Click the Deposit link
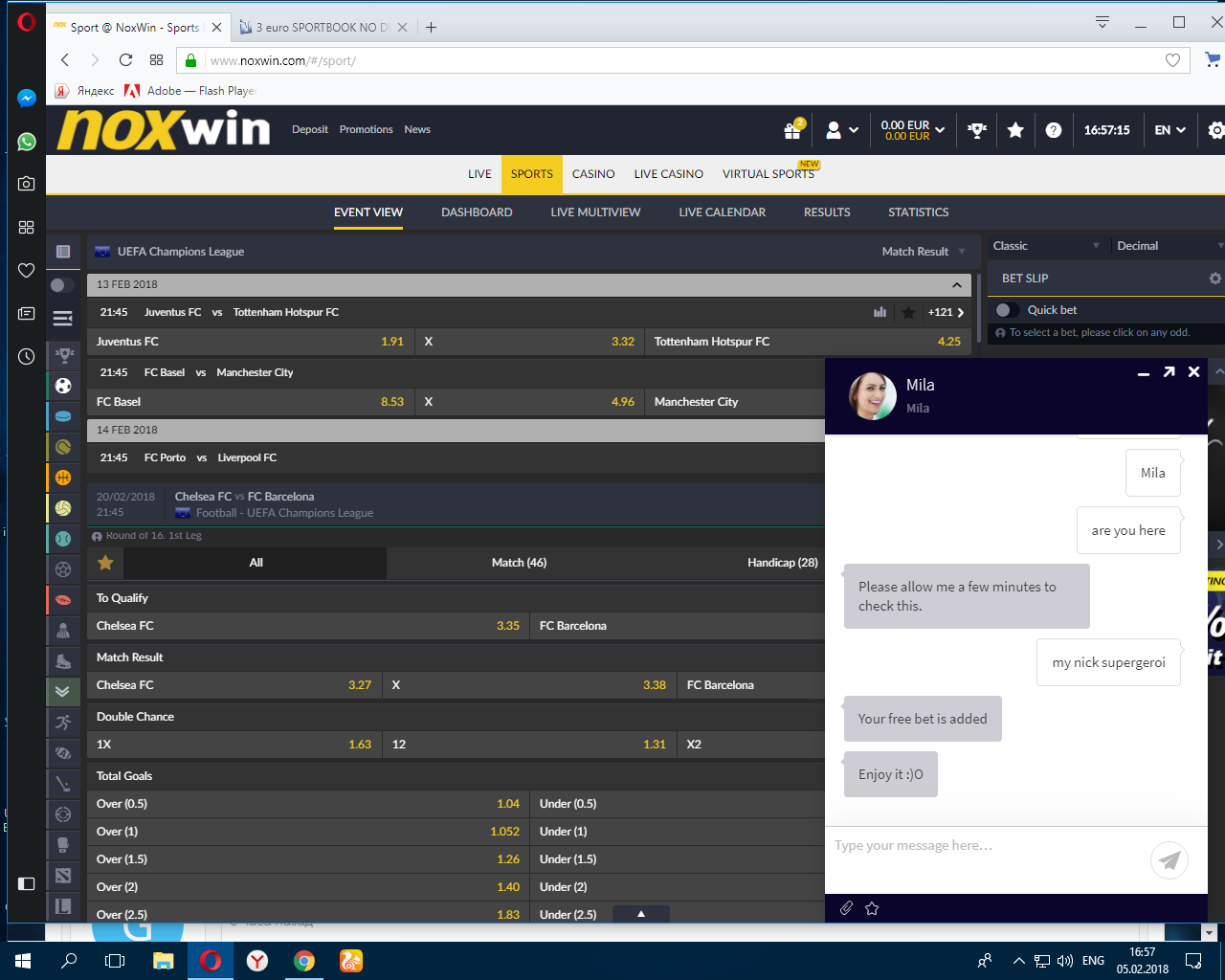Screen dimensions: 1225x980 (x=310, y=130)
